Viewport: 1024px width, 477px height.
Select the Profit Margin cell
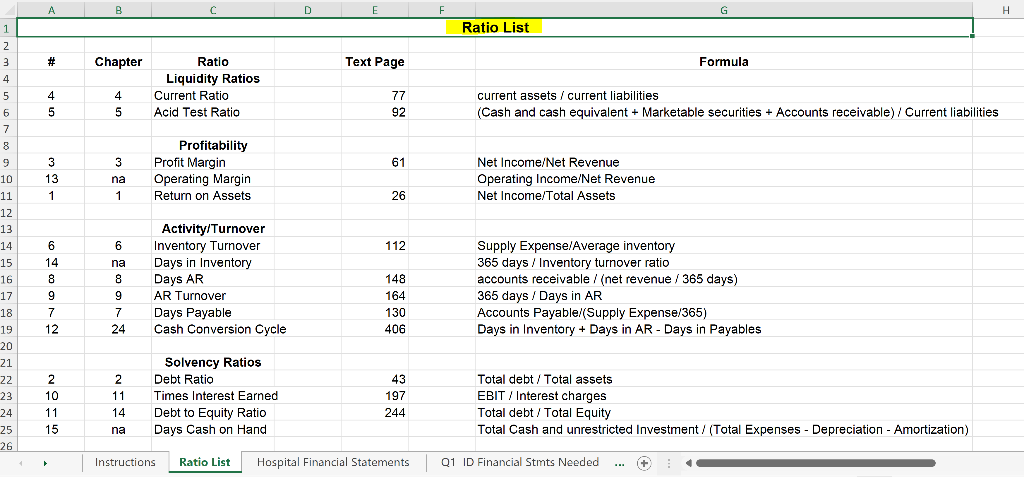212,162
